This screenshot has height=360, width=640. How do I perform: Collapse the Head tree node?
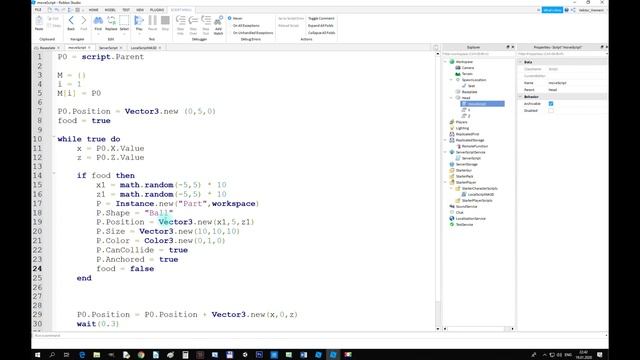pos(451,98)
